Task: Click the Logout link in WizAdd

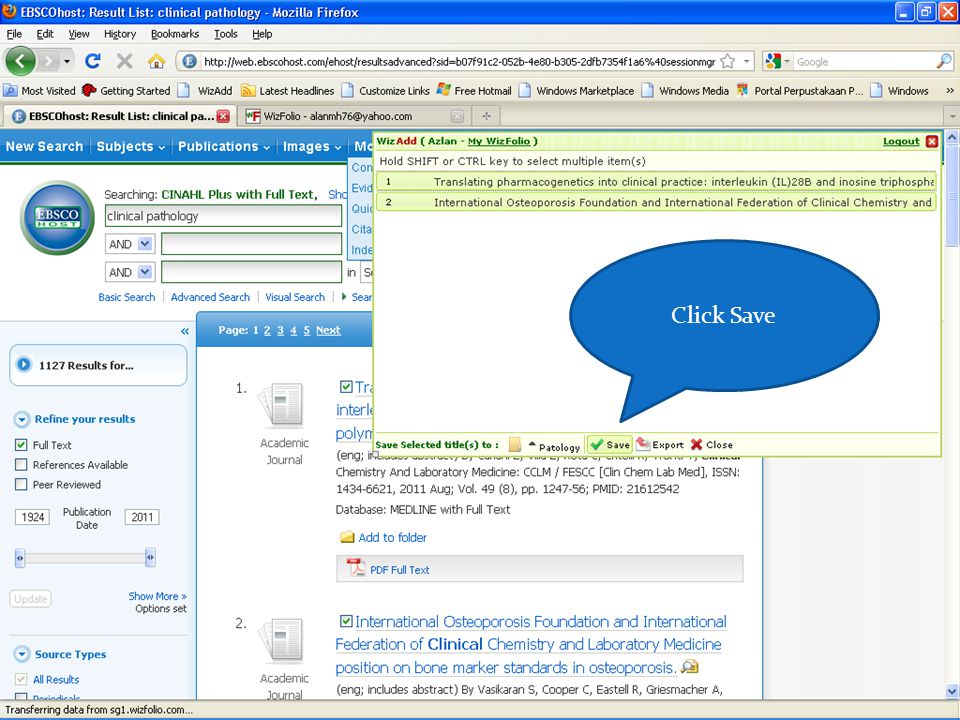Action: 901,141
